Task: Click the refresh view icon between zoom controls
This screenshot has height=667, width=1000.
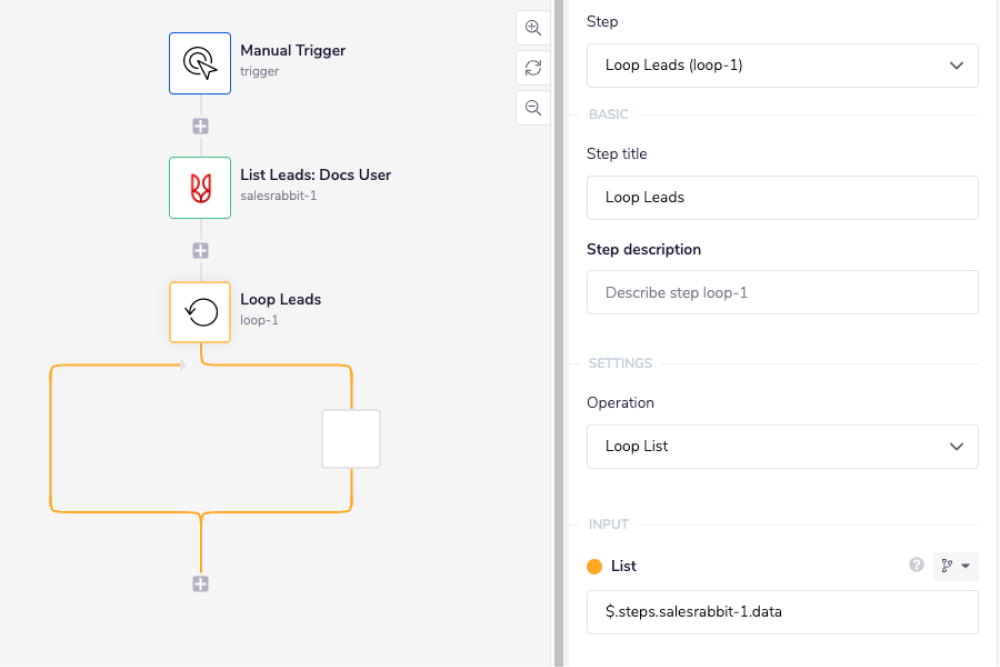Action: tap(533, 68)
